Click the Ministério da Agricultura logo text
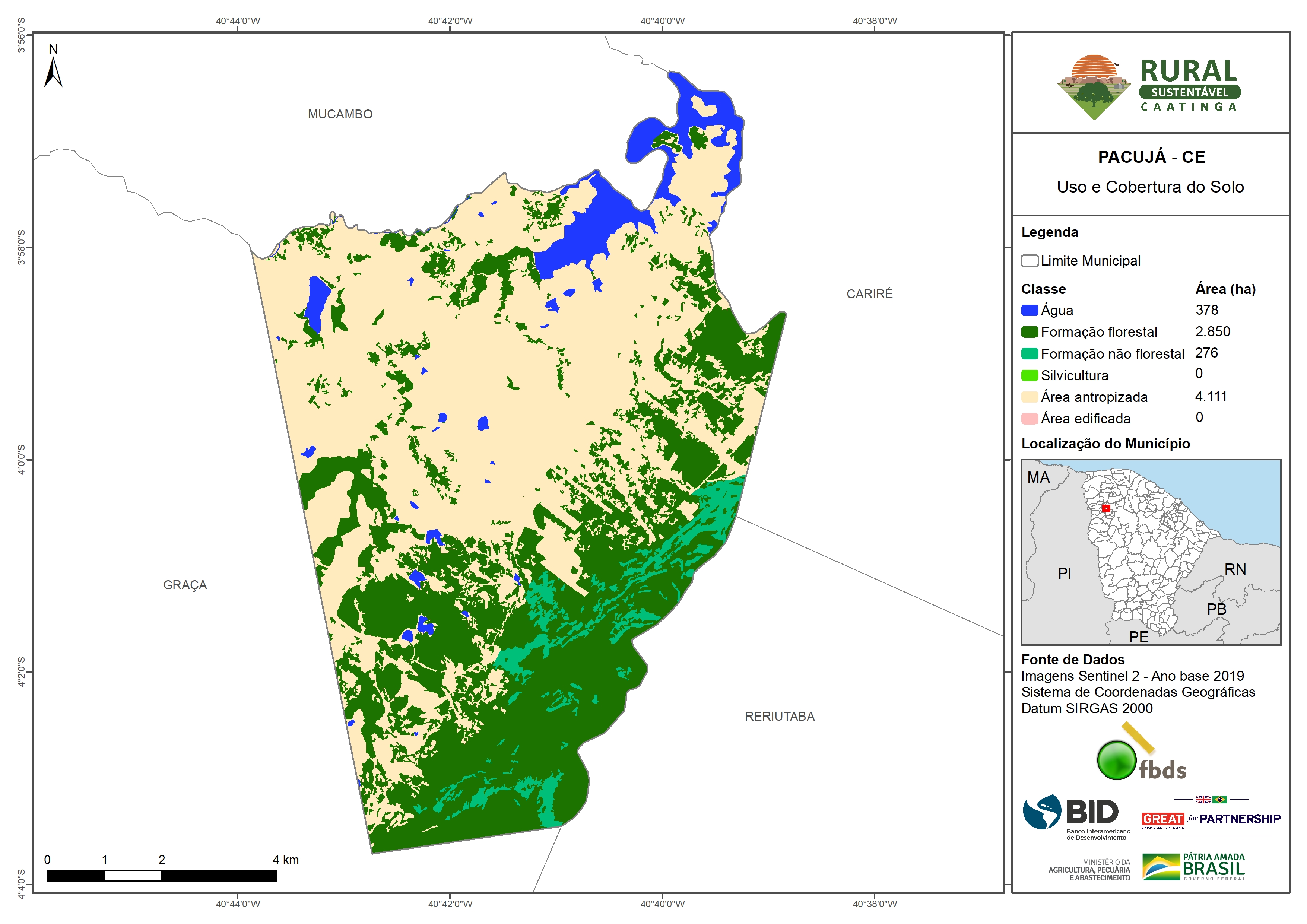1307x924 pixels. pyautogui.click(x=1089, y=870)
